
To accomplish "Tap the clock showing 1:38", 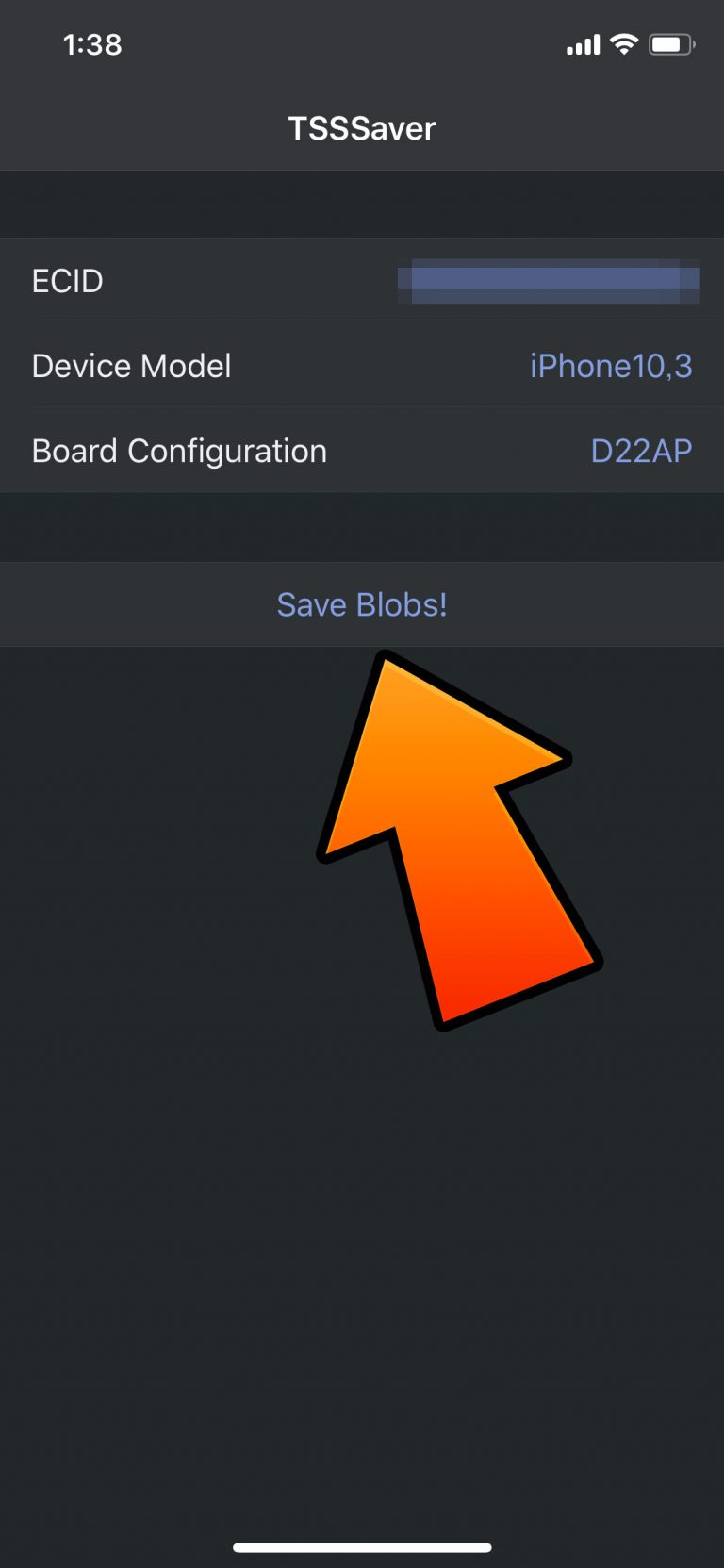I will (x=92, y=44).
